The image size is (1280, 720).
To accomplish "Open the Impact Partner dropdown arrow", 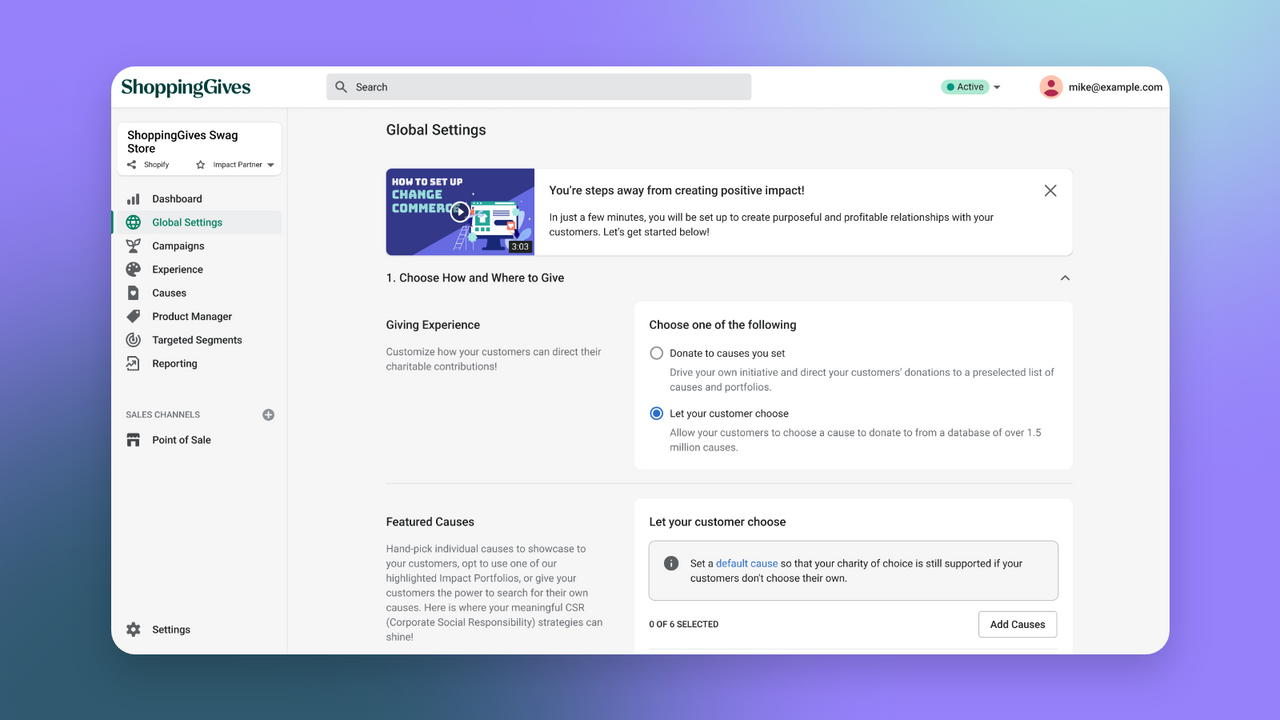I will [271, 166].
